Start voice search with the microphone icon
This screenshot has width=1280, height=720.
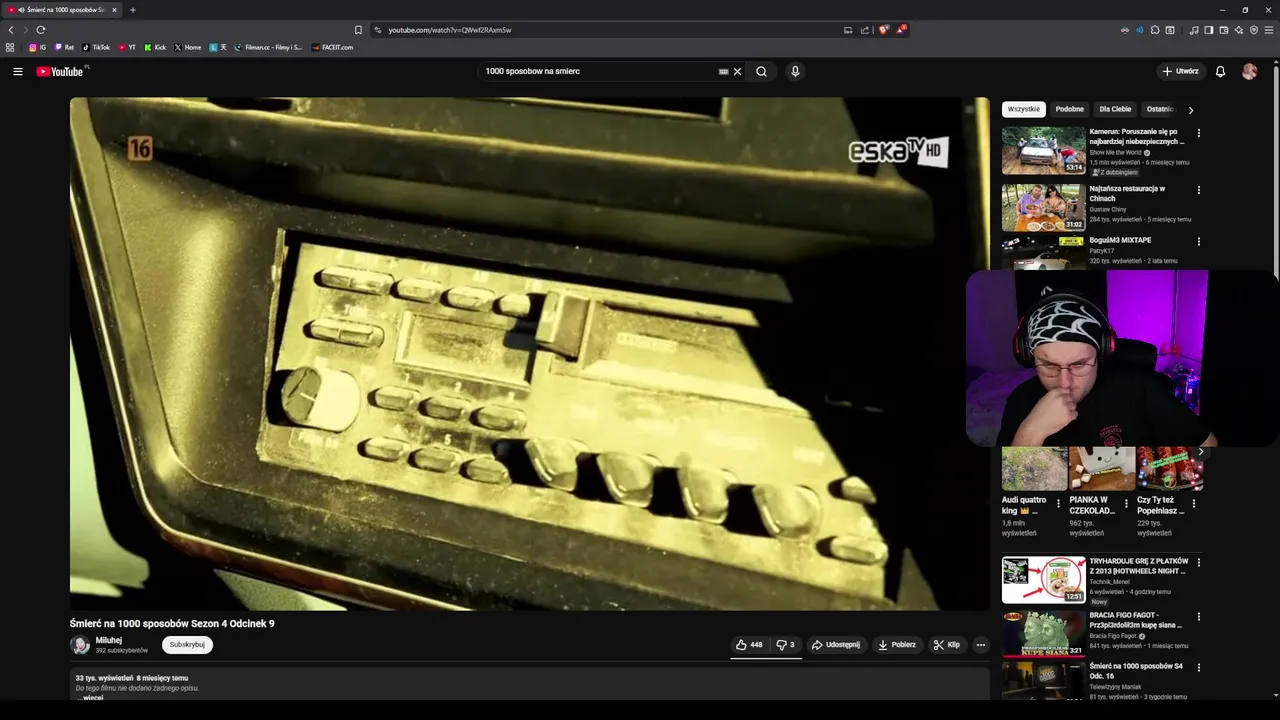tap(795, 71)
